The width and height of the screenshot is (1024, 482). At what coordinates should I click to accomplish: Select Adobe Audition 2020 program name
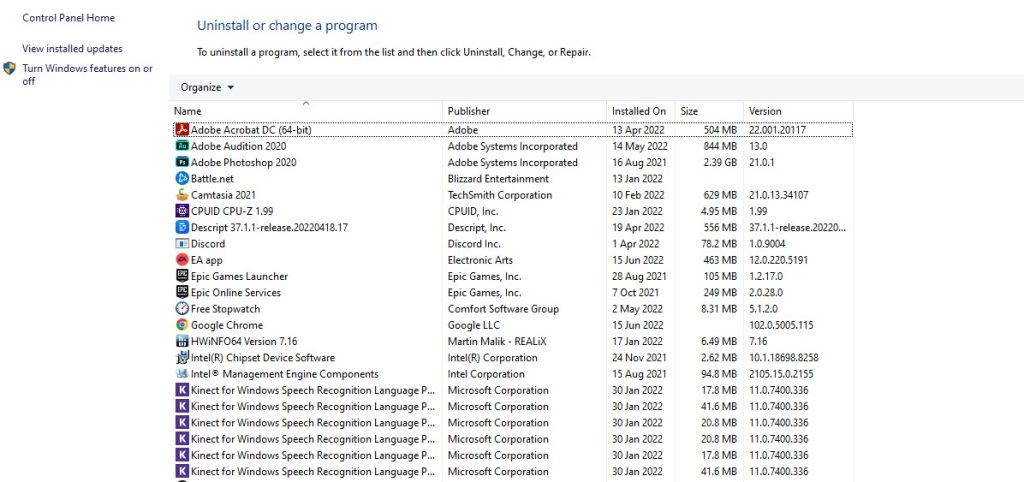[238, 146]
